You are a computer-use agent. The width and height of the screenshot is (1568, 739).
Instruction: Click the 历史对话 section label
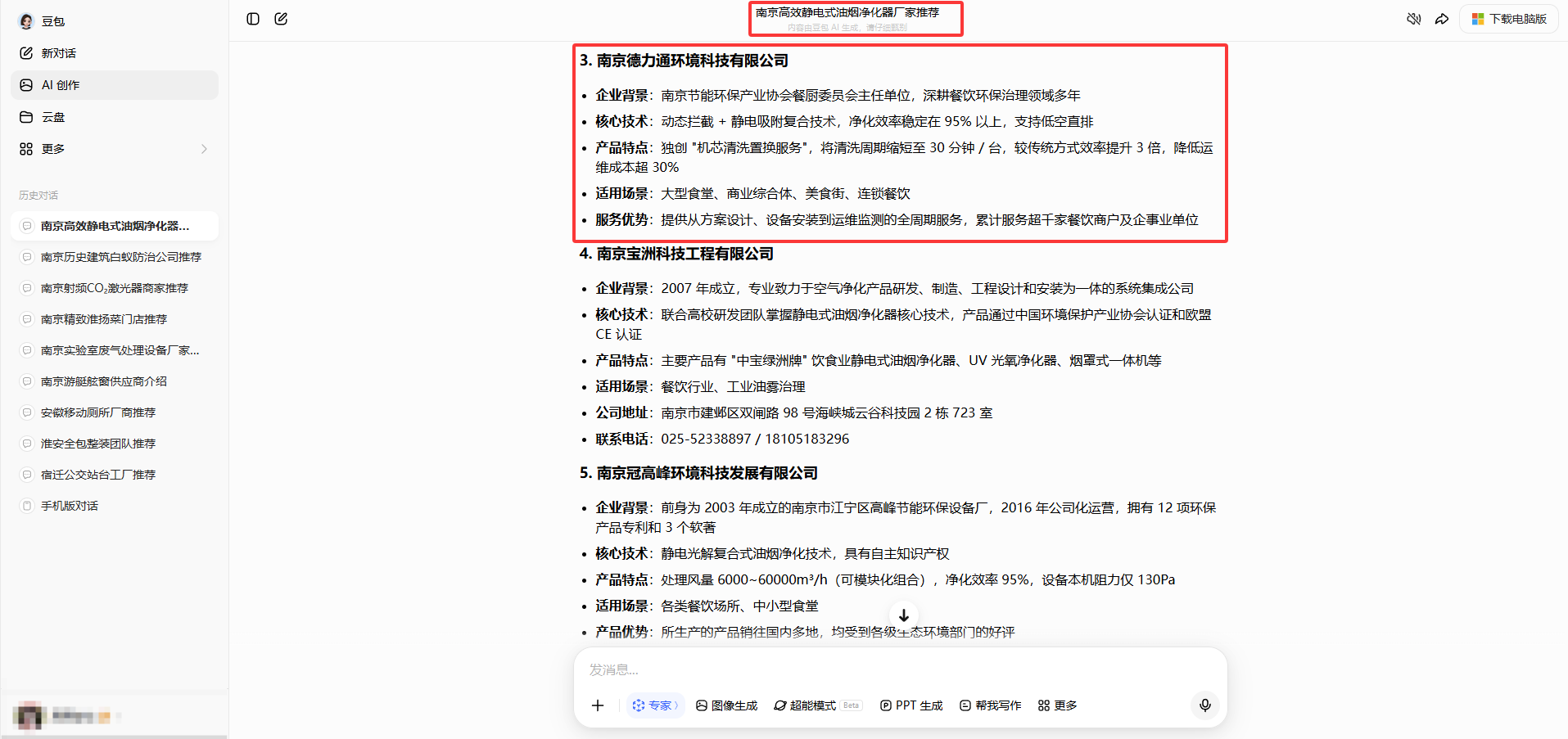pyautogui.click(x=38, y=195)
